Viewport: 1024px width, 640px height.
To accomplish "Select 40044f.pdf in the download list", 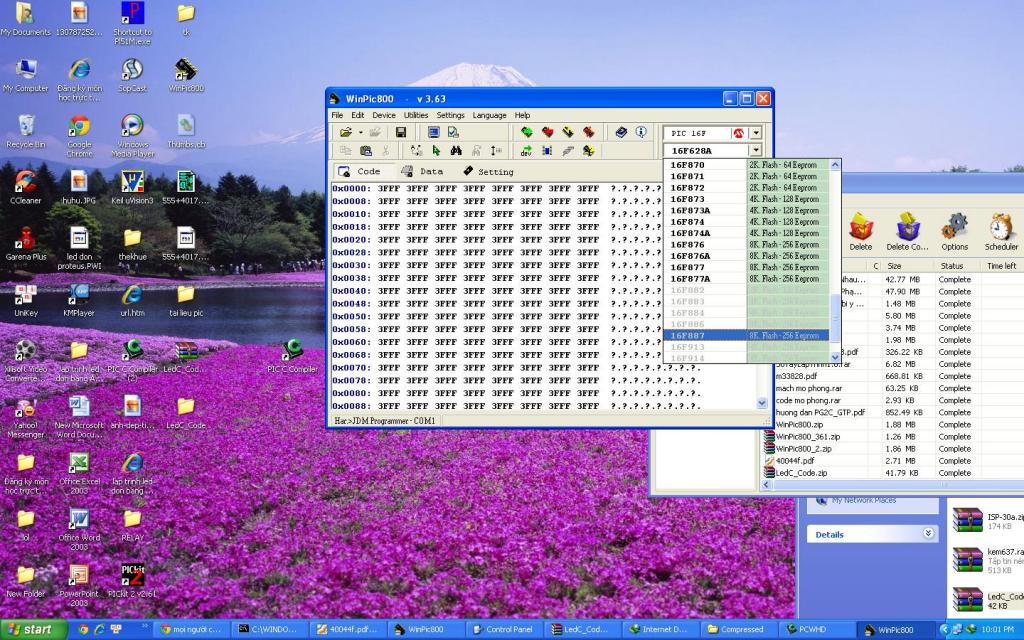I will coord(795,460).
